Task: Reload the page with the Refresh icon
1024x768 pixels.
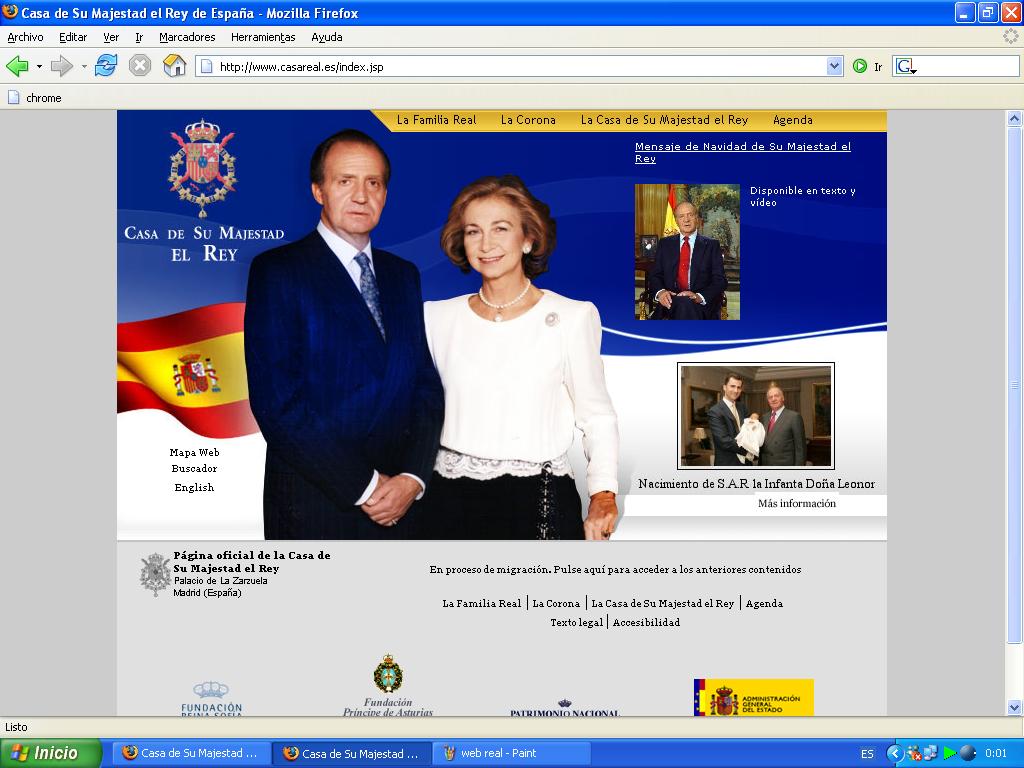Action: click(x=106, y=66)
